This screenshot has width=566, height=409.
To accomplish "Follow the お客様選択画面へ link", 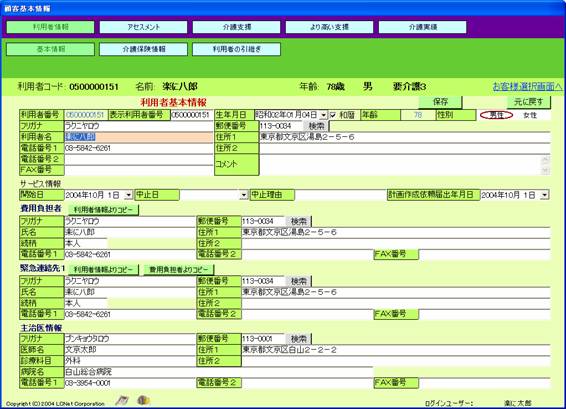I will pos(527,87).
